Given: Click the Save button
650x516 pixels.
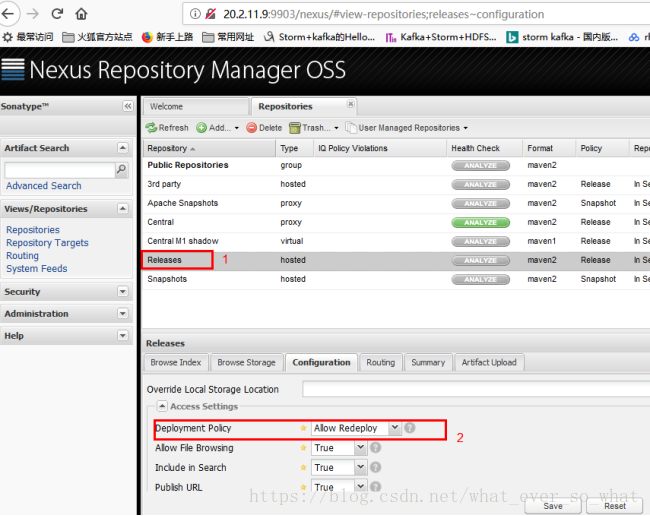Looking at the screenshot, I should [x=553, y=506].
